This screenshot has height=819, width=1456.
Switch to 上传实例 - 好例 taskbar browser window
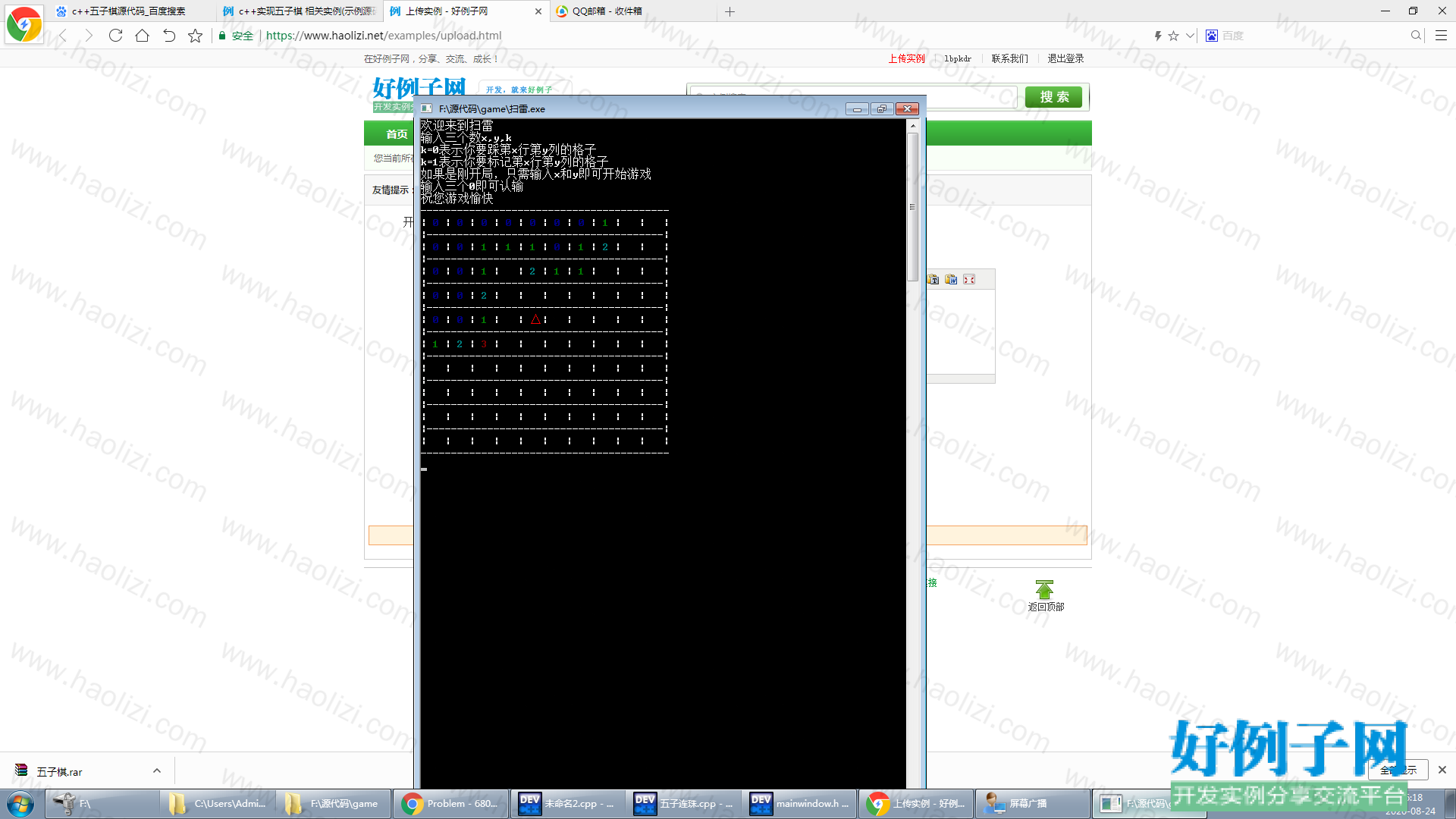click(916, 804)
